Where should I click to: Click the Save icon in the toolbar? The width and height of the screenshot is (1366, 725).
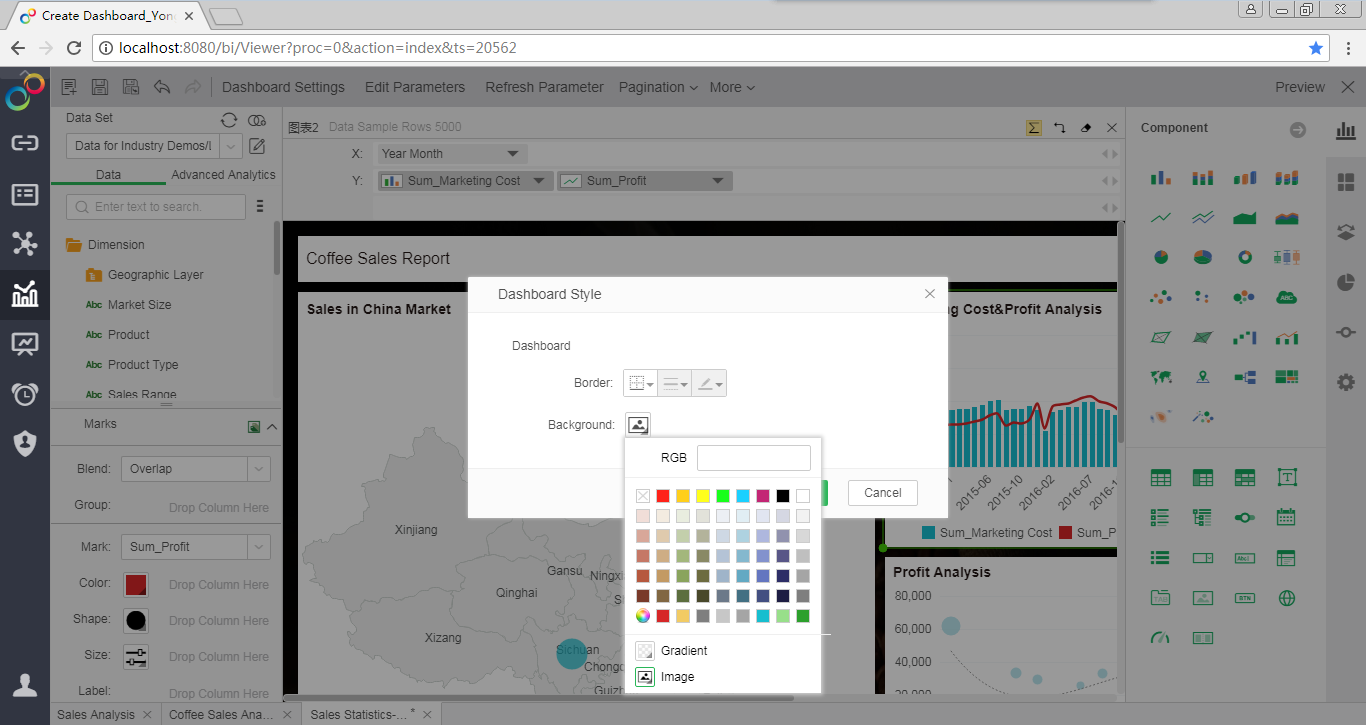[x=100, y=87]
